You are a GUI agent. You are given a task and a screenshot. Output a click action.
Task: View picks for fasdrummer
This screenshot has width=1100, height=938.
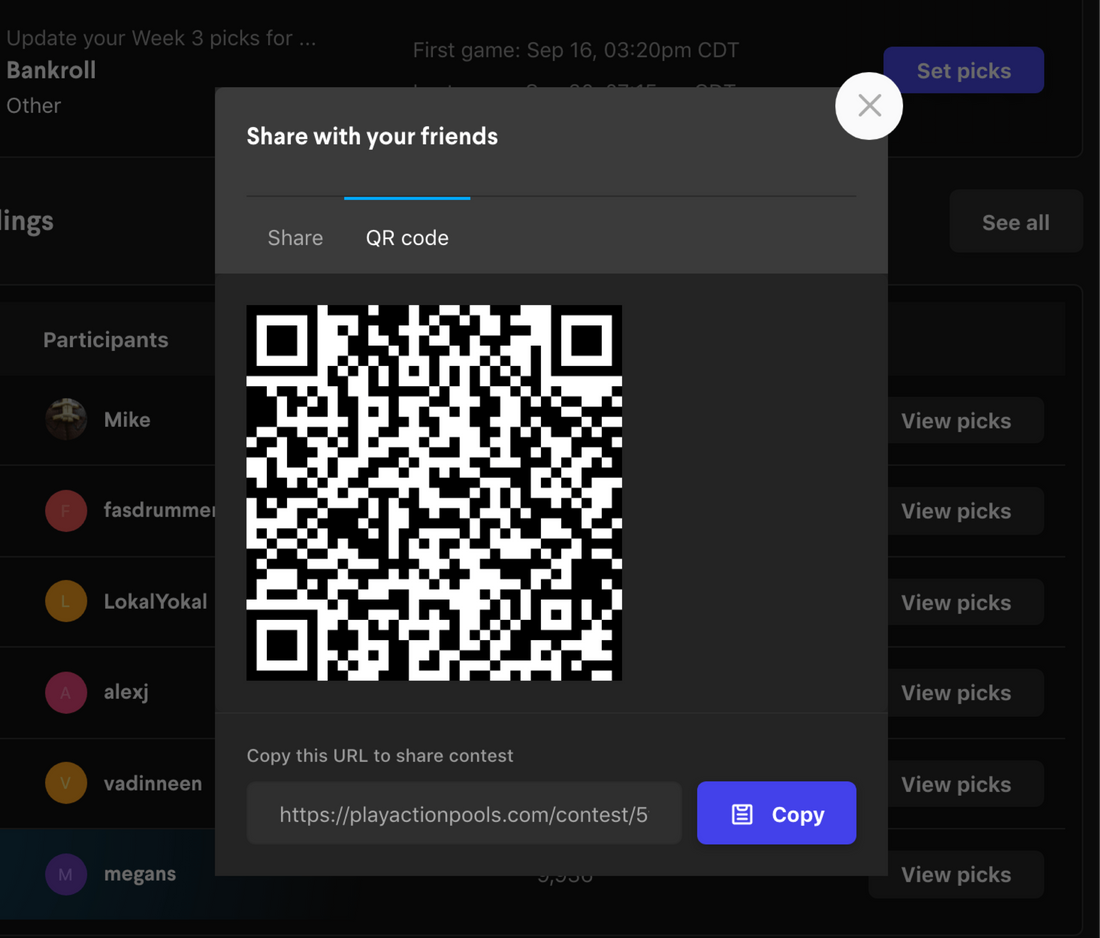(x=955, y=511)
